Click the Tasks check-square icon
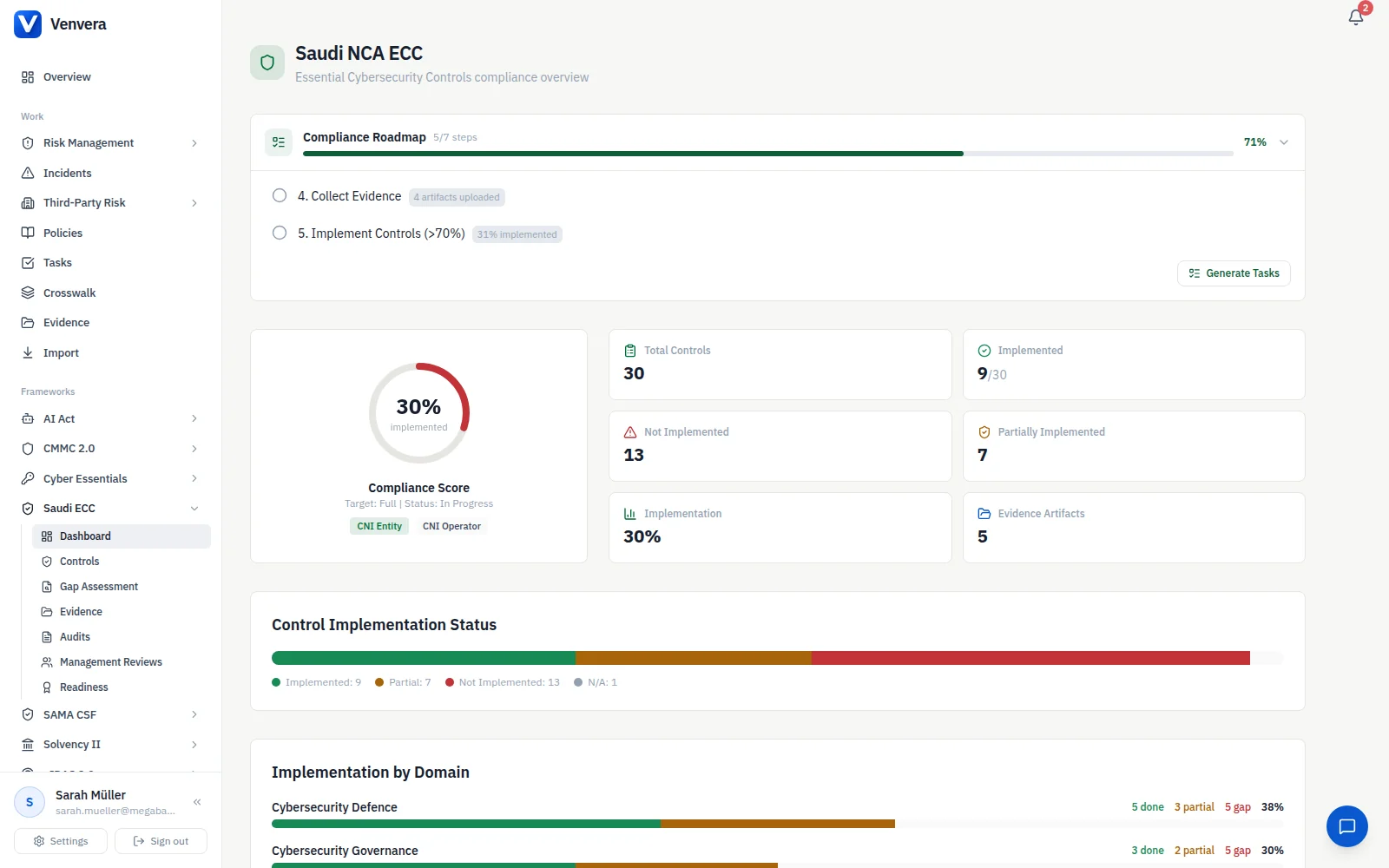The image size is (1389, 868). point(28,263)
